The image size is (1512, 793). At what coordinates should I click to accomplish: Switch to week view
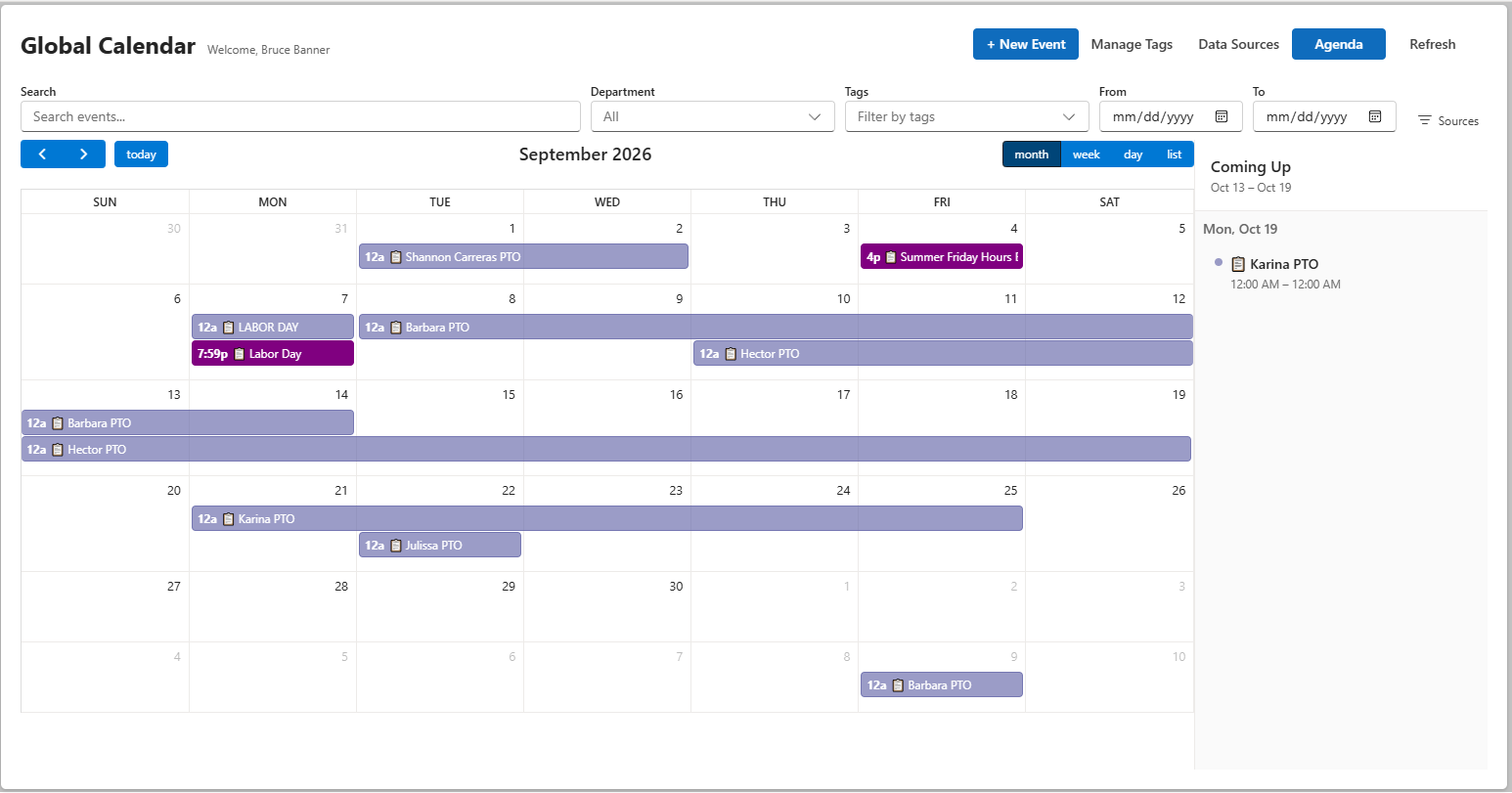point(1086,154)
